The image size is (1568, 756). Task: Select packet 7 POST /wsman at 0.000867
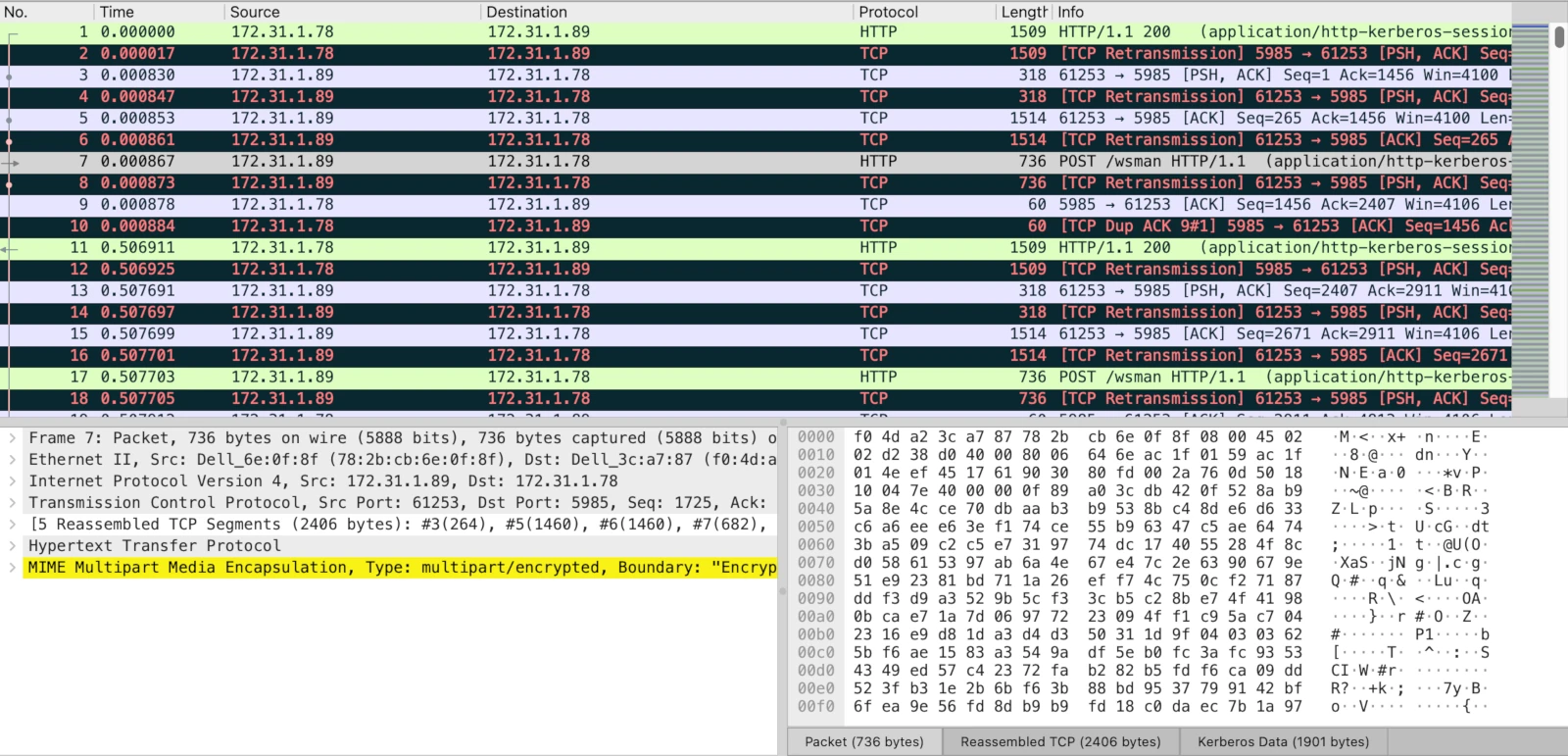(756, 162)
